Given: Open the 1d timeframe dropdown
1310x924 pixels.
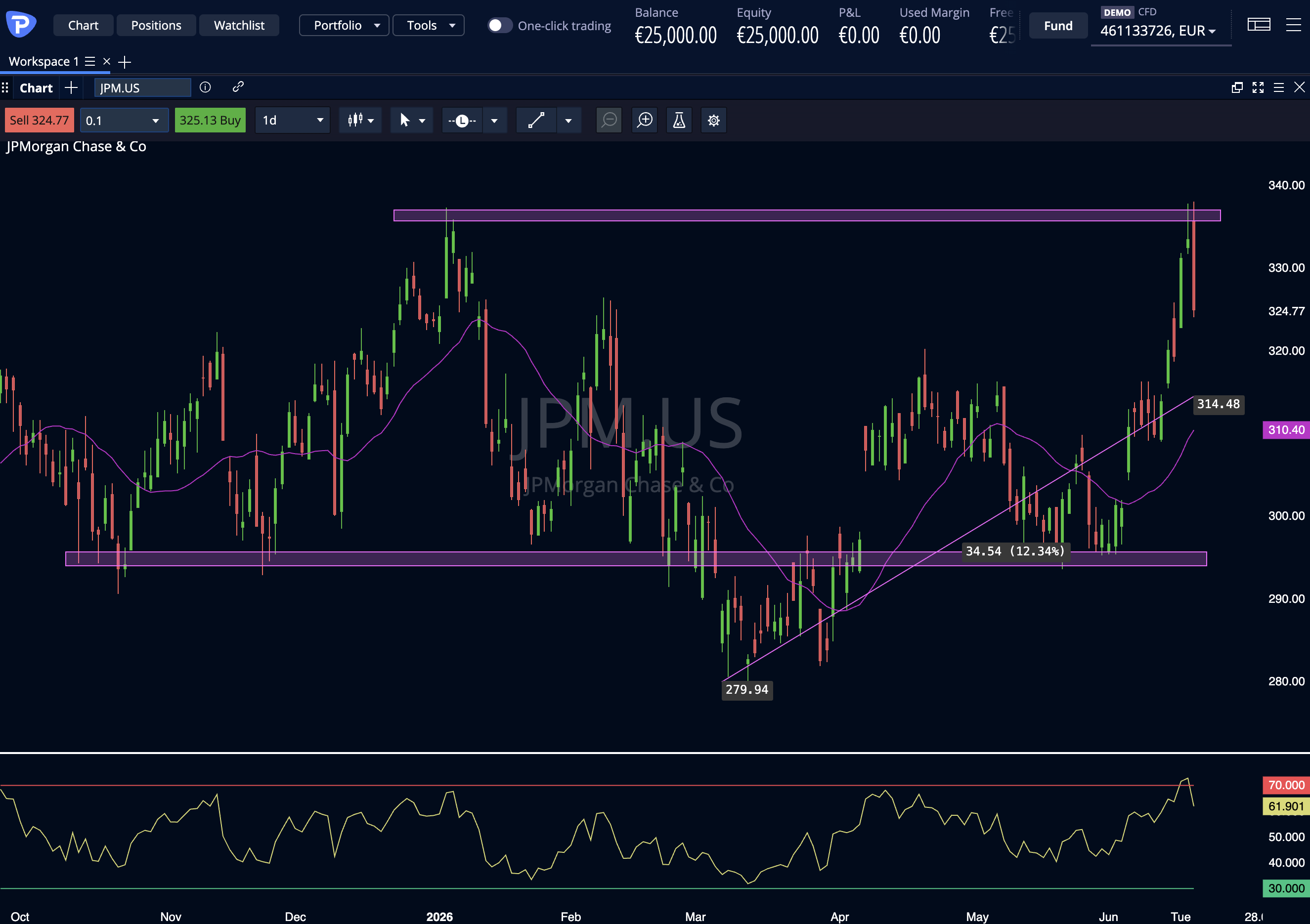Looking at the screenshot, I should click(x=293, y=121).
